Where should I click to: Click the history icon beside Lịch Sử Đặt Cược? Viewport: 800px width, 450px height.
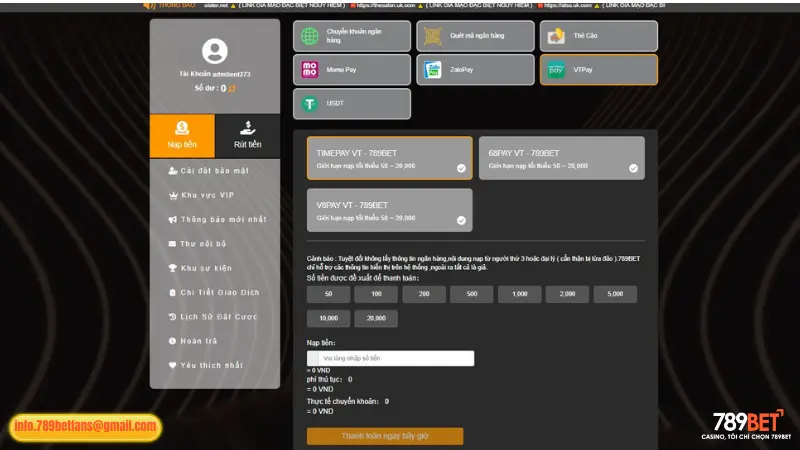point(172,317)
